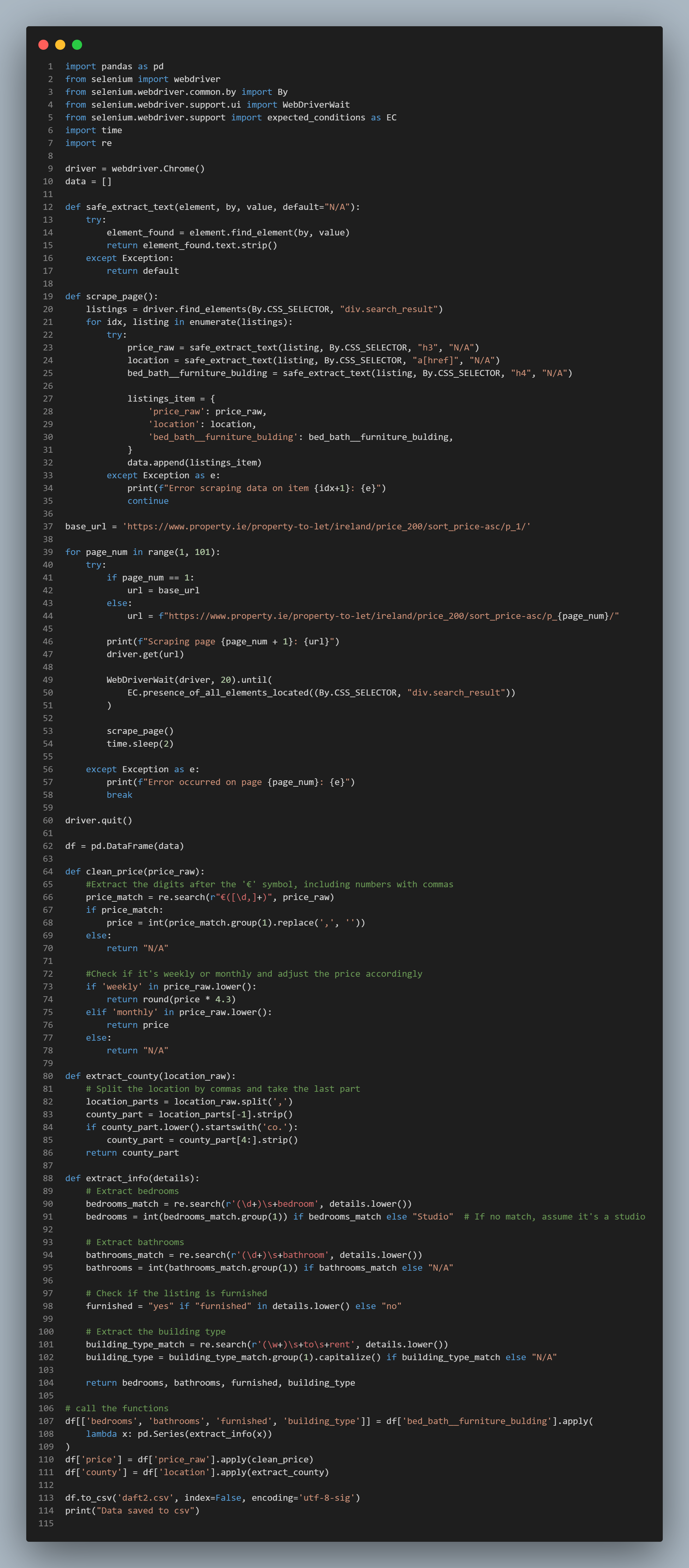Click 'lambda x: pd.Series(extract_info(x))' line
The height and width of the screenshot is (1568, 689).
coord(179,1434)
